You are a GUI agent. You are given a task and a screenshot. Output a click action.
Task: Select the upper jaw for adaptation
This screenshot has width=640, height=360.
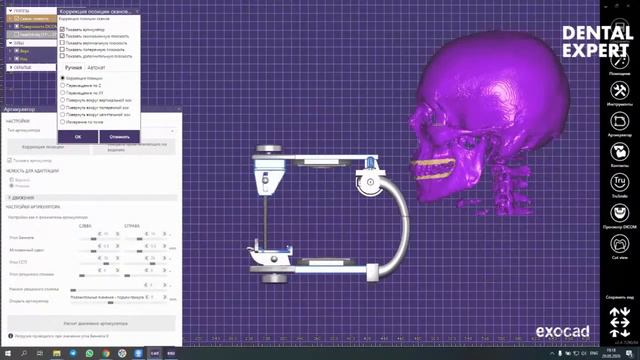pos(12,180)
